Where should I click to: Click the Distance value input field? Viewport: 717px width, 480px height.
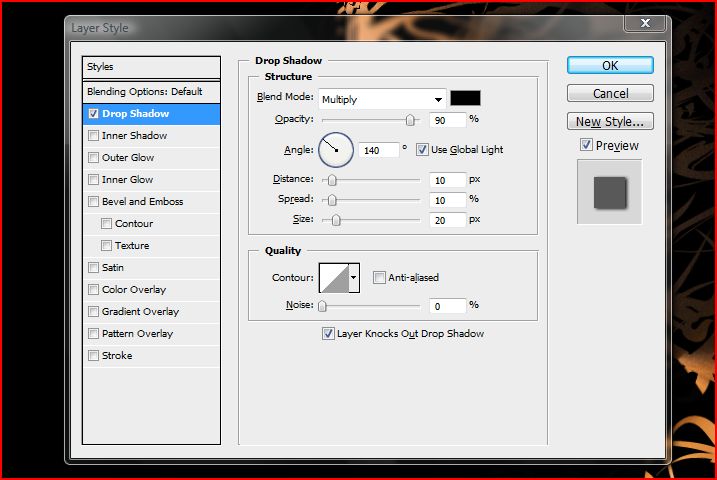coord(450,180)
